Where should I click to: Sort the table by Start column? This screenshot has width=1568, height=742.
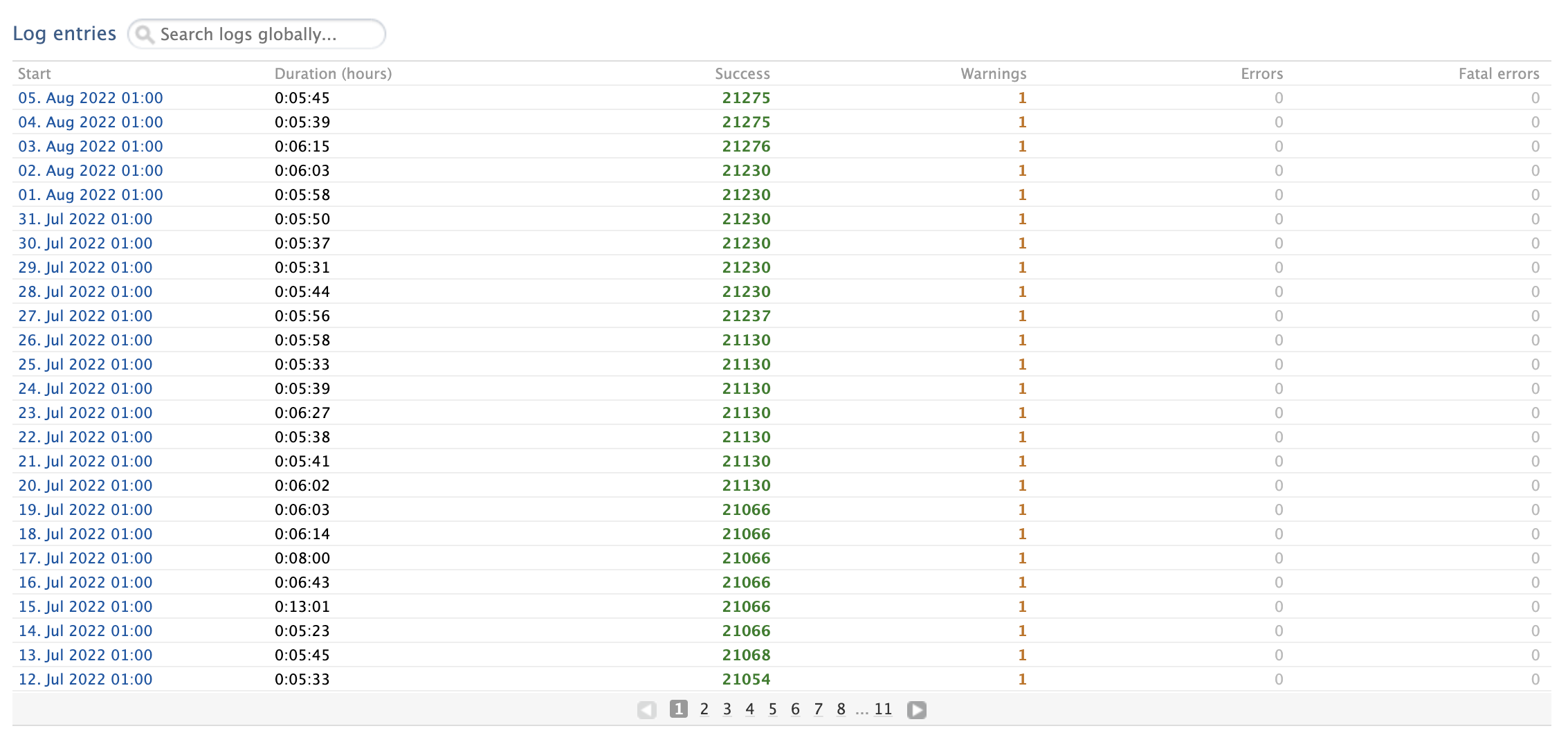[x=35, y=73]
